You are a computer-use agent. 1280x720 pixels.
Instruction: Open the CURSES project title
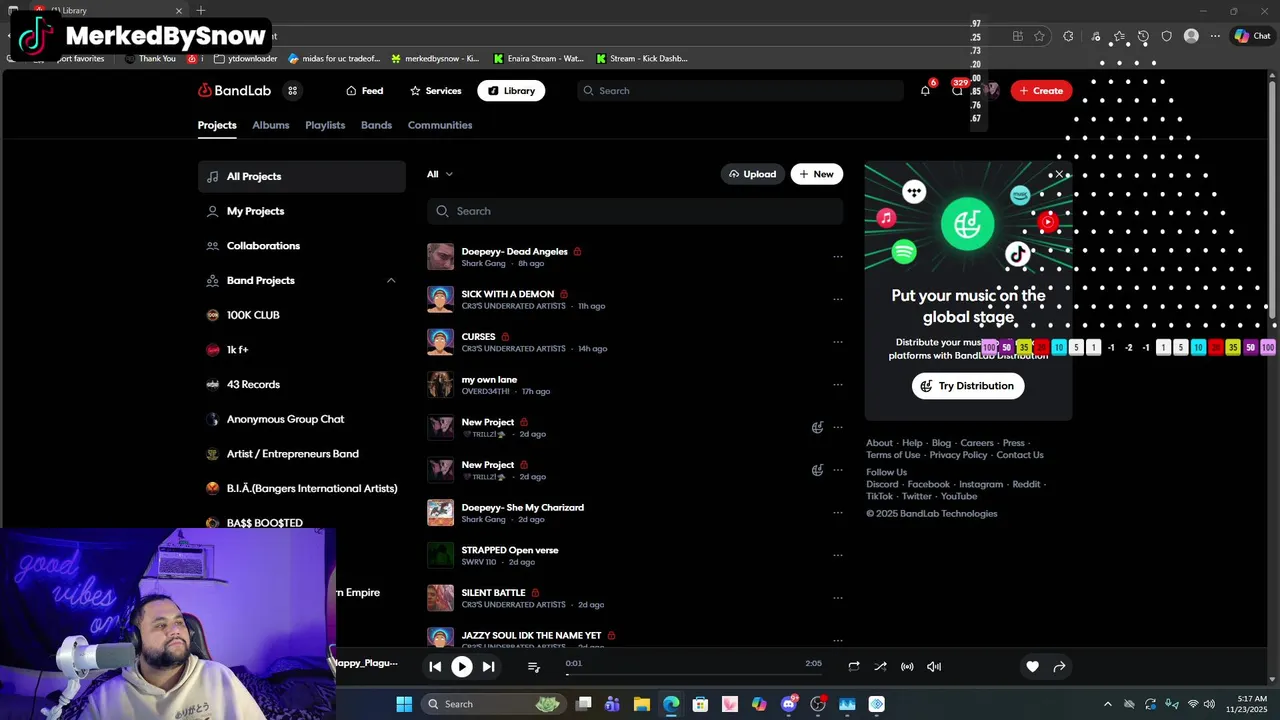[x=478, y=337]
